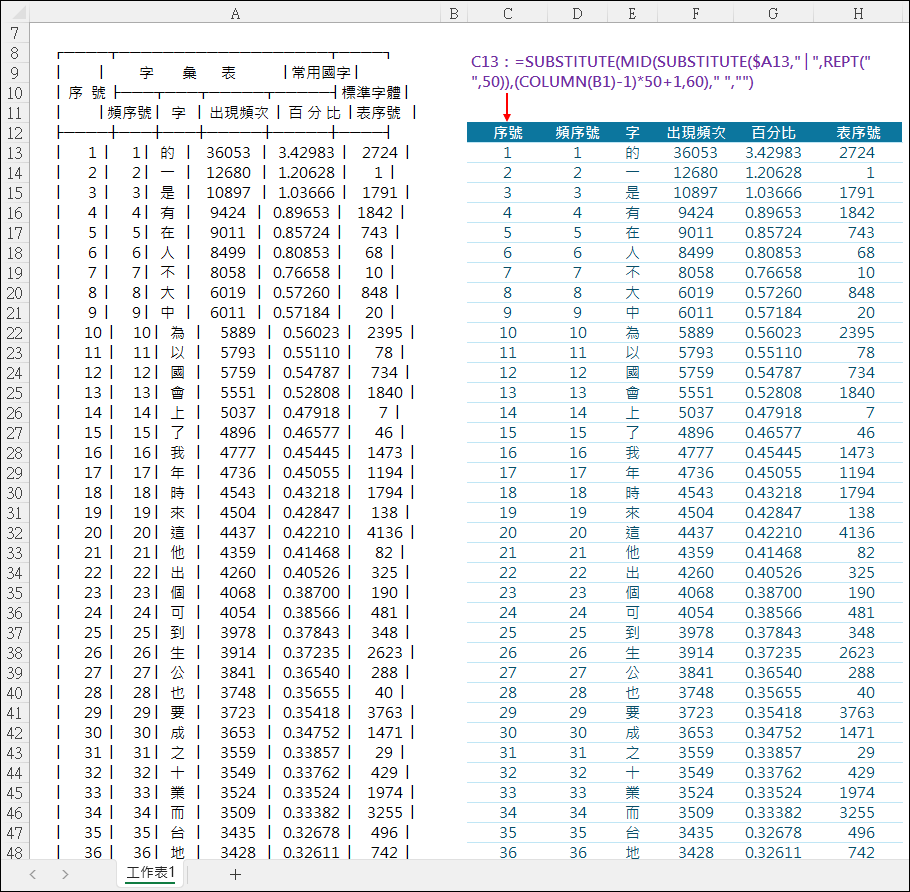This screenshot has height=892, width=910.
Task: Select cell A10 containing 標準字體
Action: 235,93
